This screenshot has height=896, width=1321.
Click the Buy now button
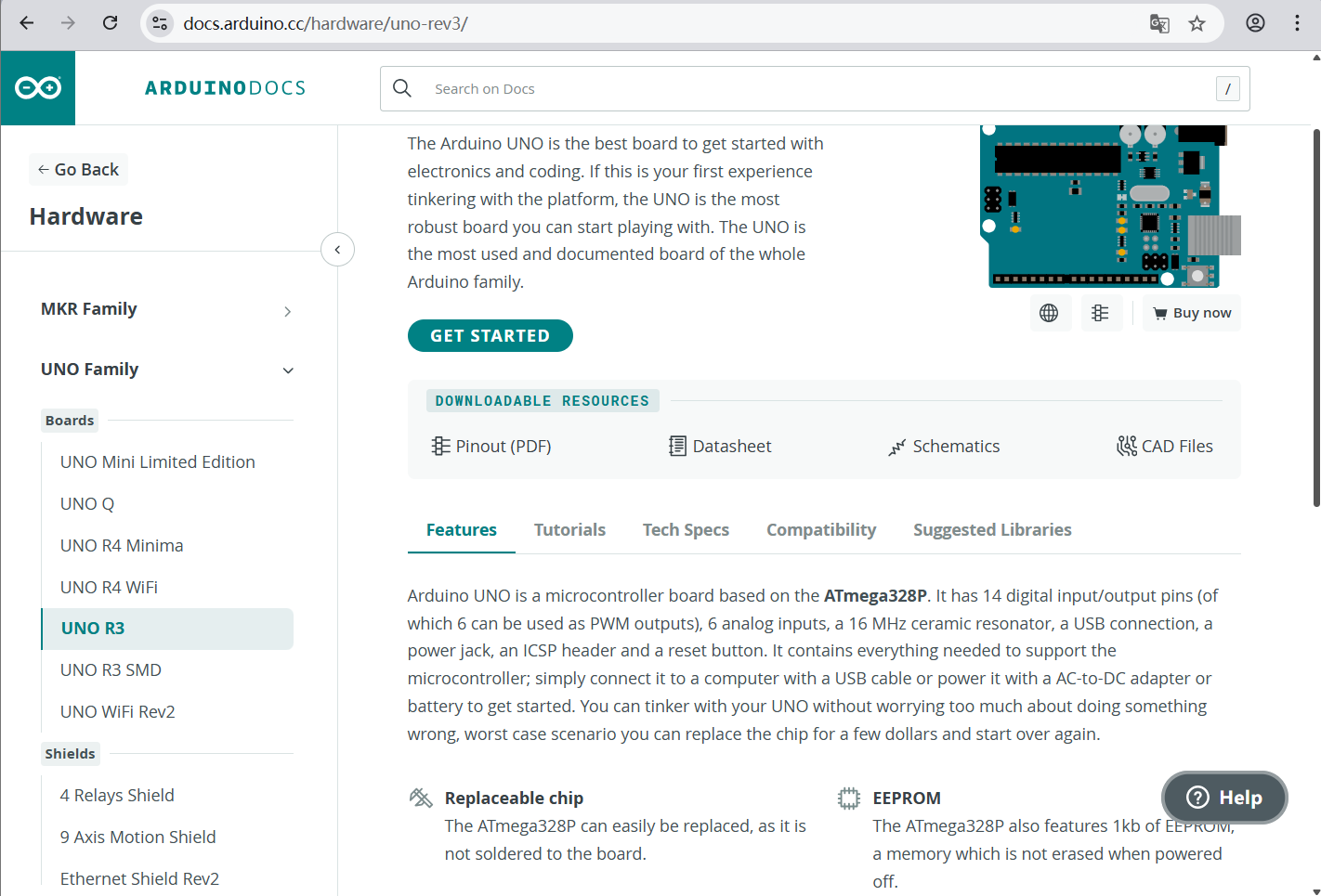[1192, 313]
